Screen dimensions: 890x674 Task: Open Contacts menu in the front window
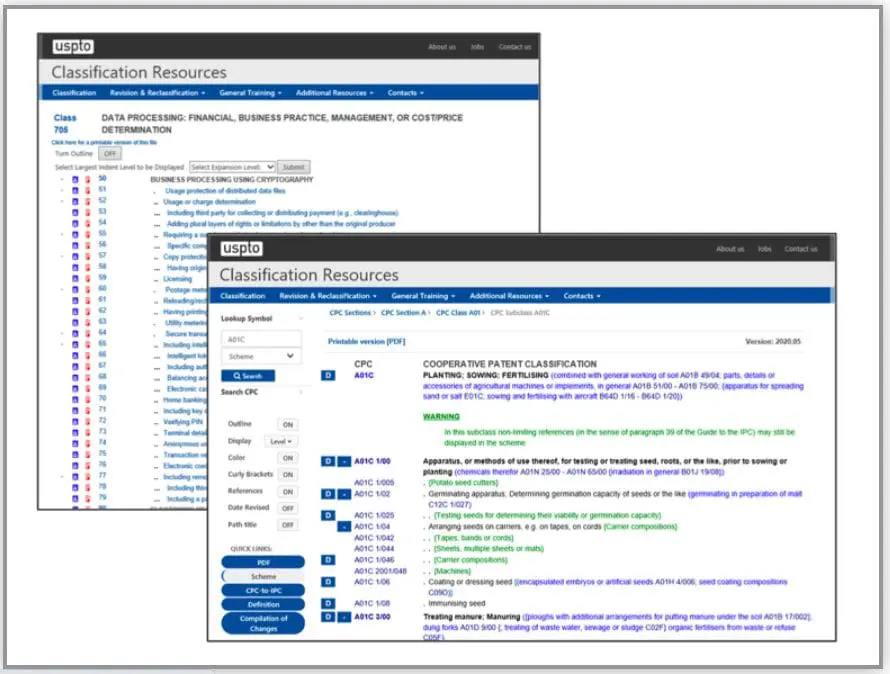582,296
